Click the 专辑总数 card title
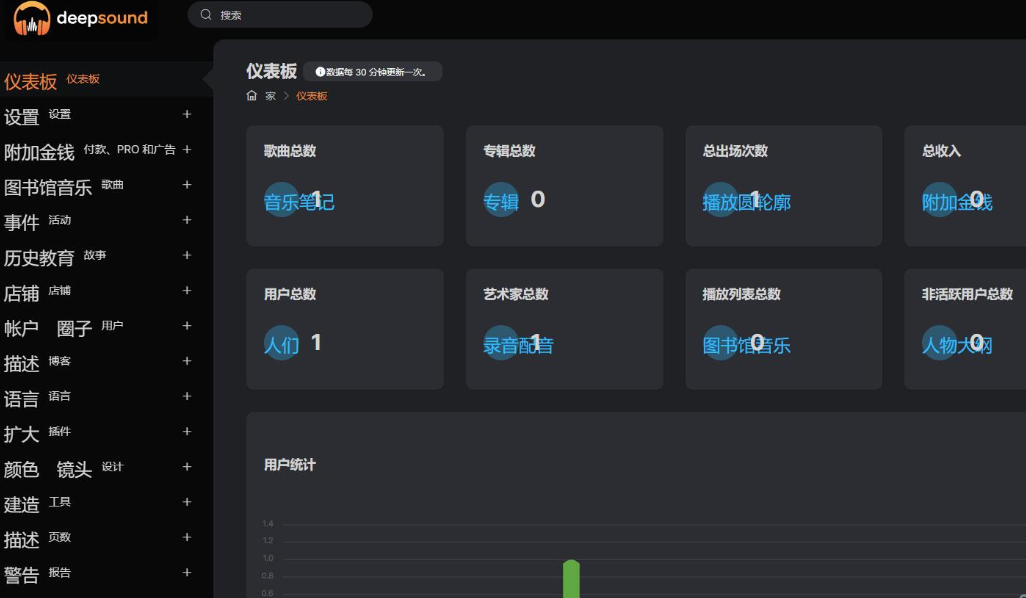1026x598 pixels. tap(509, 151)
